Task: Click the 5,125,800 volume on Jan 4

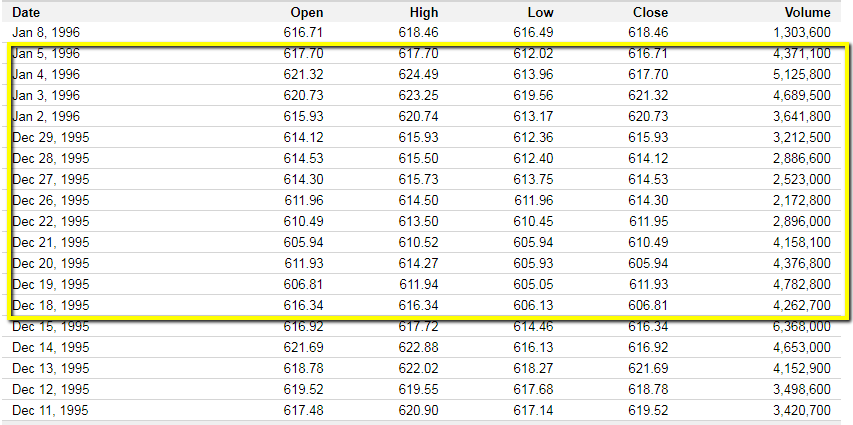Action: (802, 75)
